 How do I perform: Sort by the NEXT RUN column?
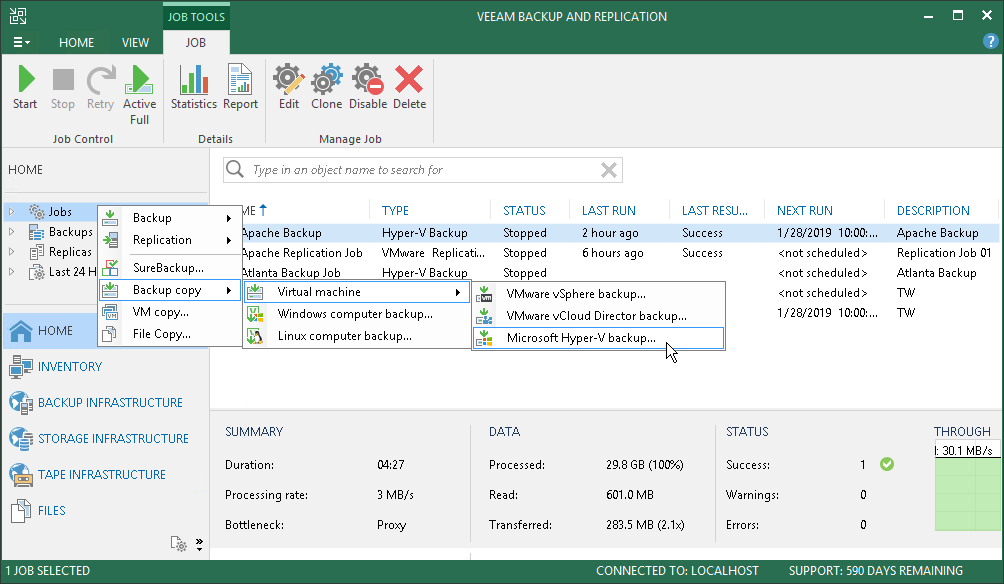[x=804, y=211]
